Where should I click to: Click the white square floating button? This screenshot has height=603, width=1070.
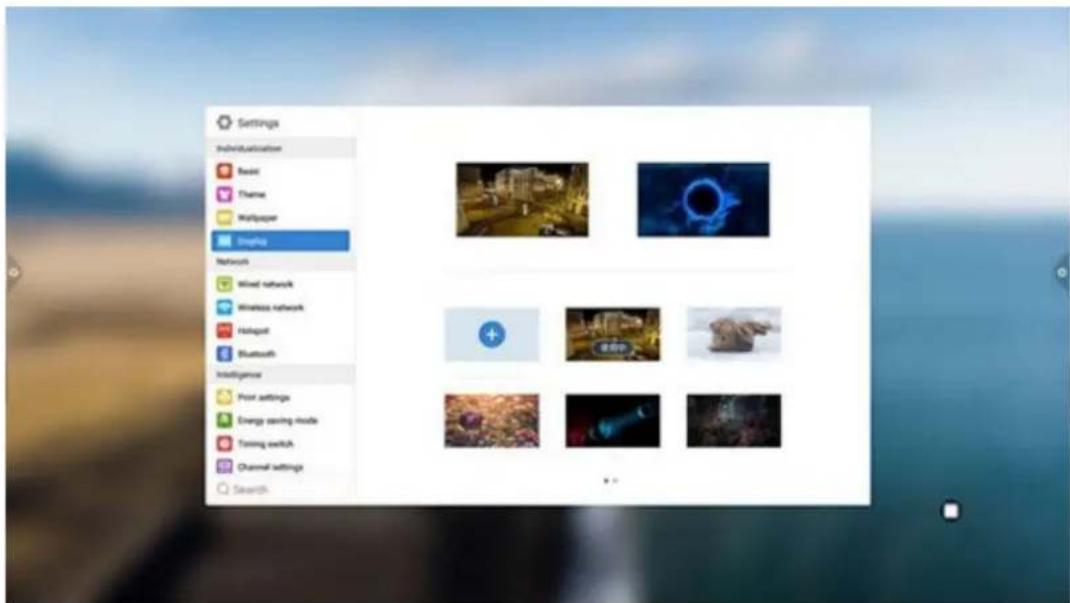pyautogui.click(x=951, y=511)
